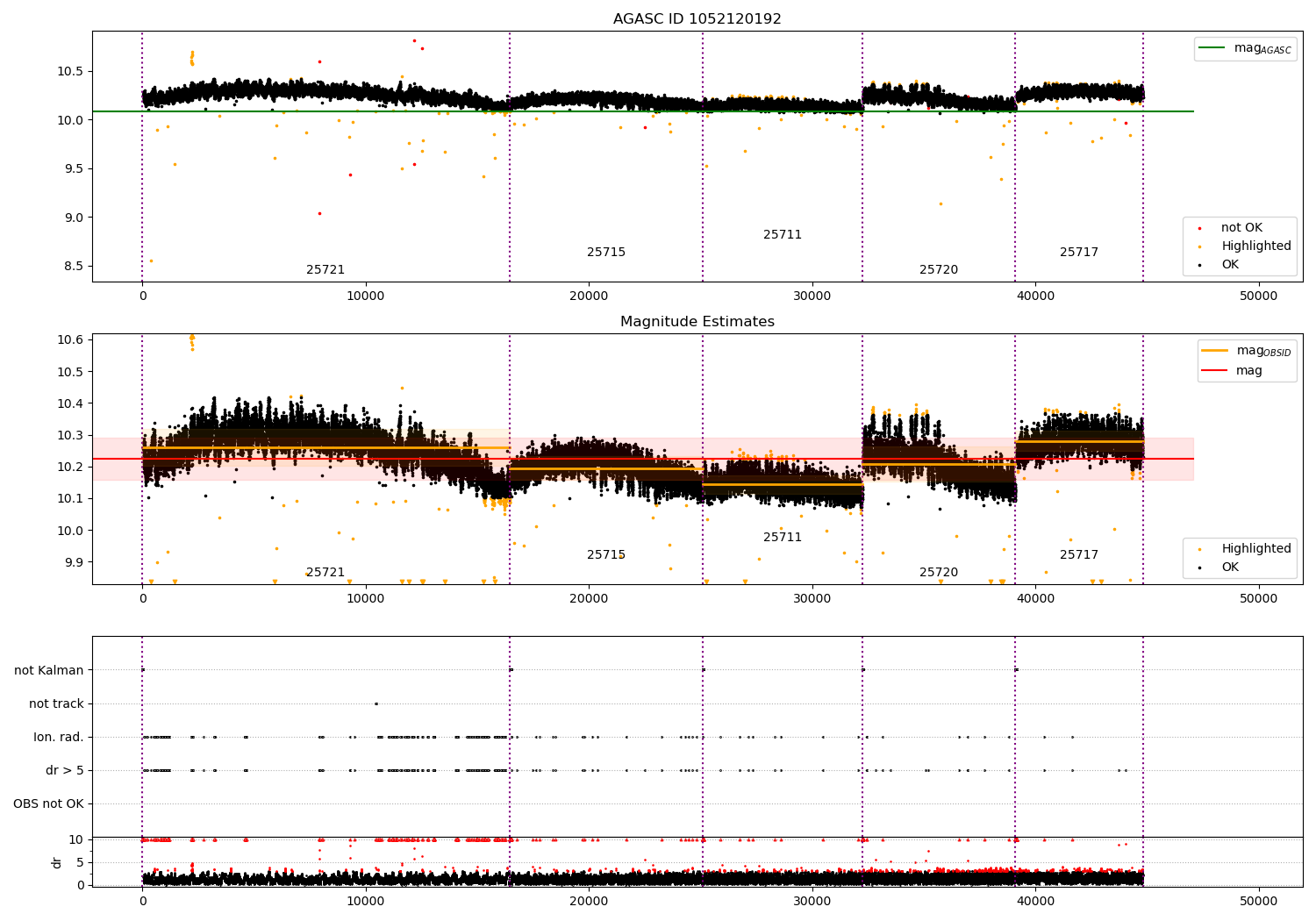The image size is (1316, 921).
Task: Click x-axis tick 40000 on bottom plot
Action: [x=1035, y=901]
